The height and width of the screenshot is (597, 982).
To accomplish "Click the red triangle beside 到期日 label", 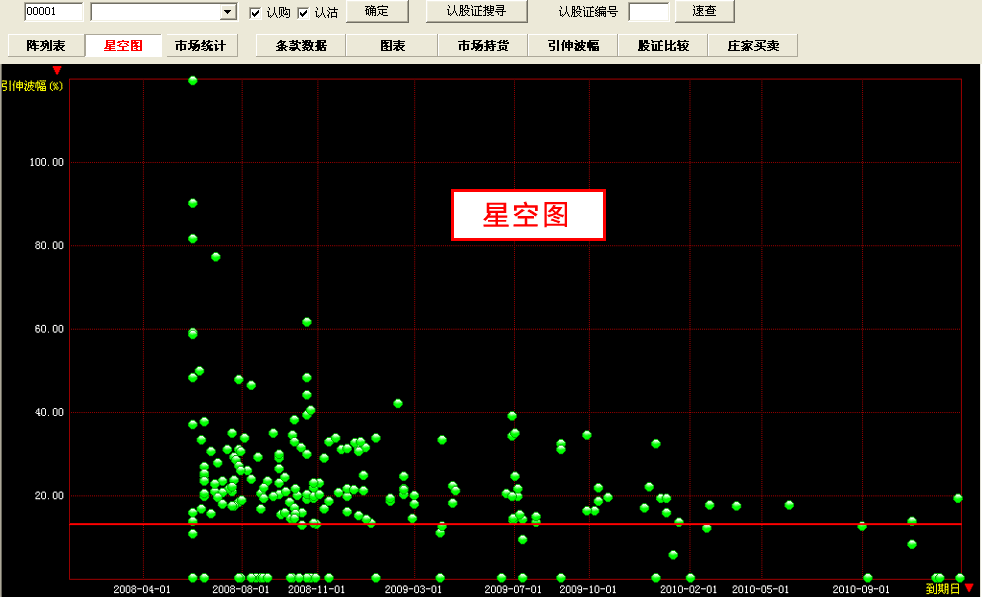I will point(969,588).
